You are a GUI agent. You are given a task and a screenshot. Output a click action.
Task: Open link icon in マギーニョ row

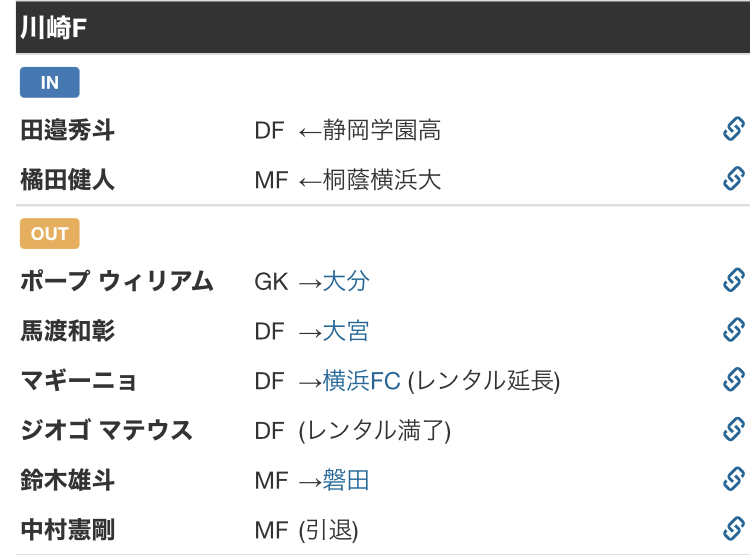click(x=734, y=380)
